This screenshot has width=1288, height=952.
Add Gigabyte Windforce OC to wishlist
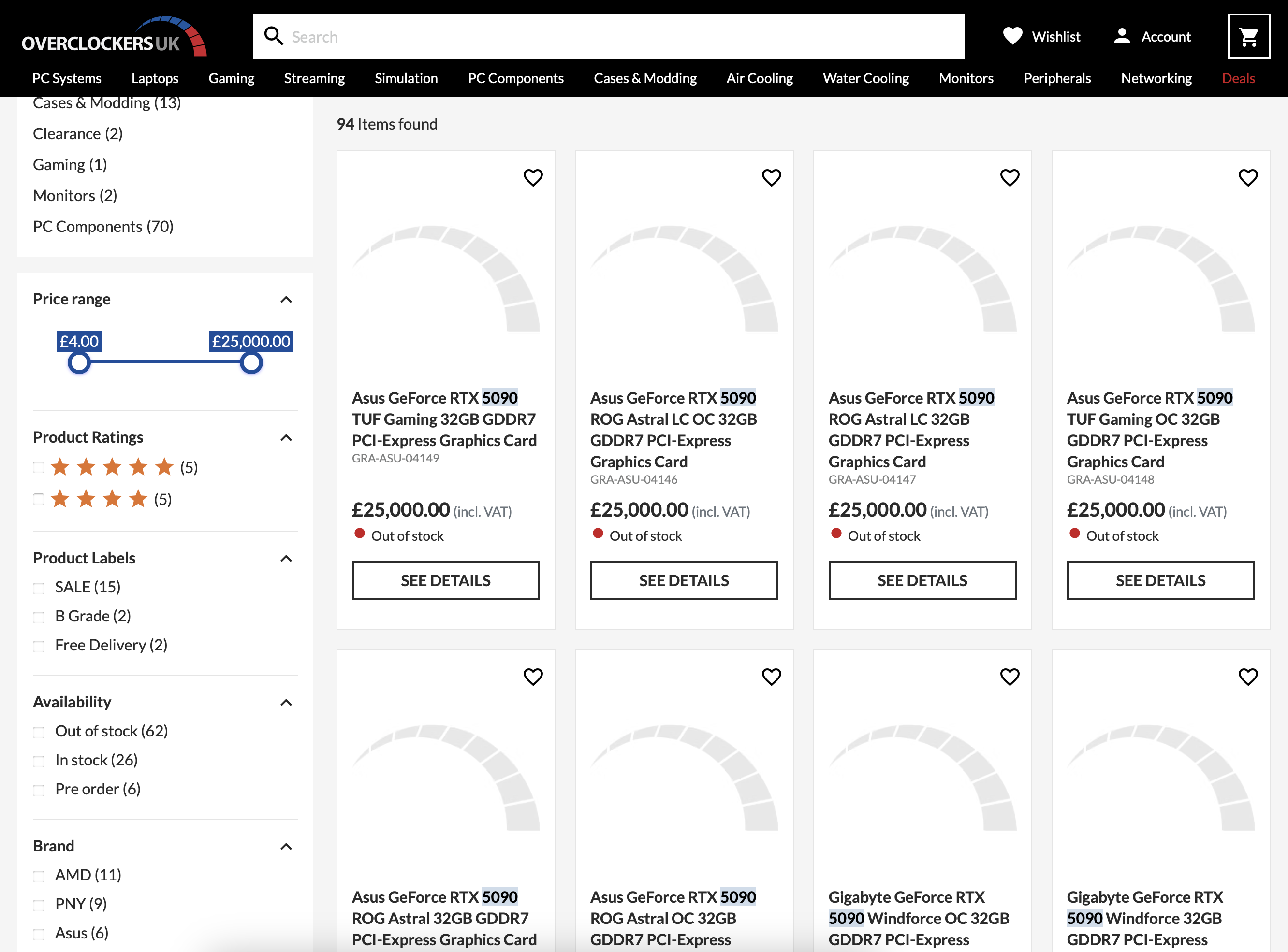1010,677
